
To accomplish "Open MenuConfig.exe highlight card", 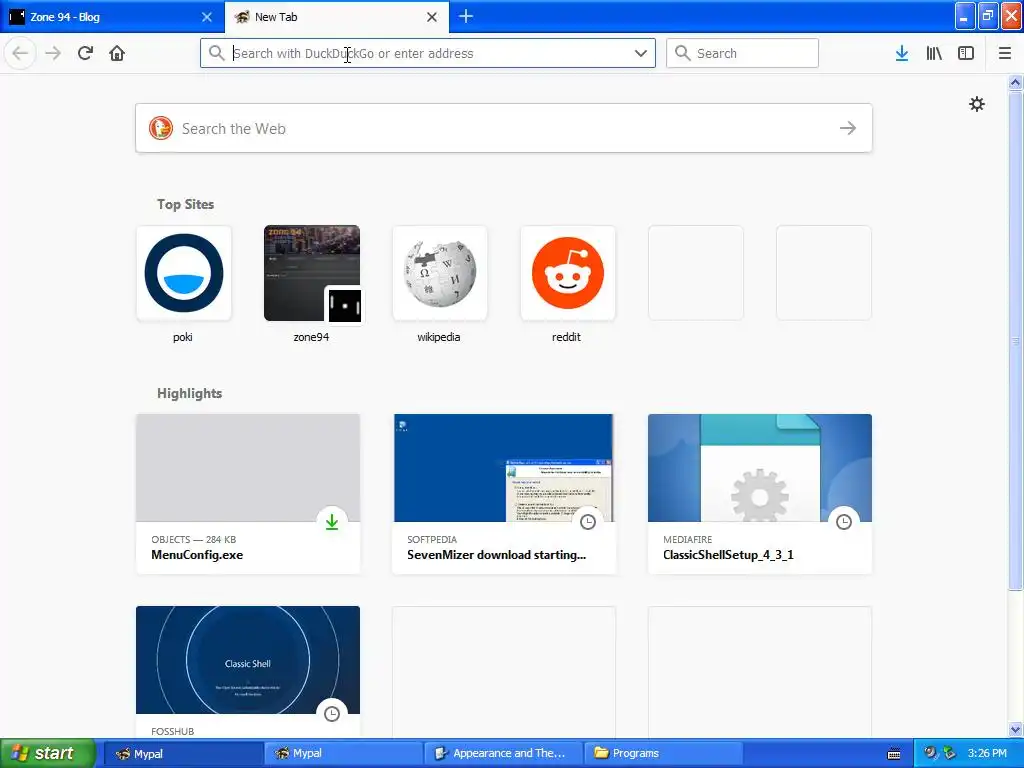I will click(x=248, y=494).
